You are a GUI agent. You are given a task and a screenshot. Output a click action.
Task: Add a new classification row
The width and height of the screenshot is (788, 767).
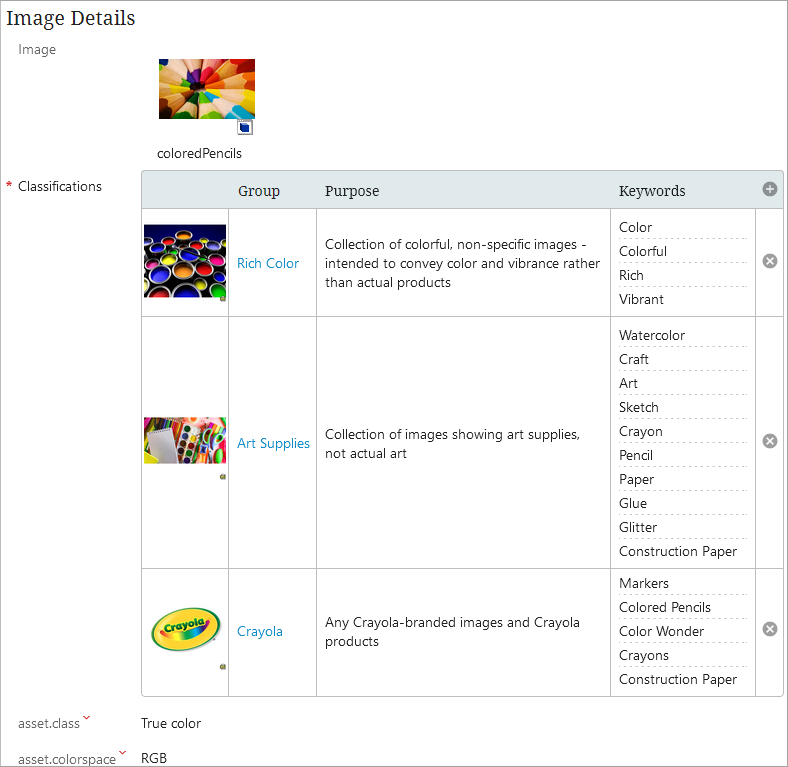pyautogui.click(x=769, y=189)
